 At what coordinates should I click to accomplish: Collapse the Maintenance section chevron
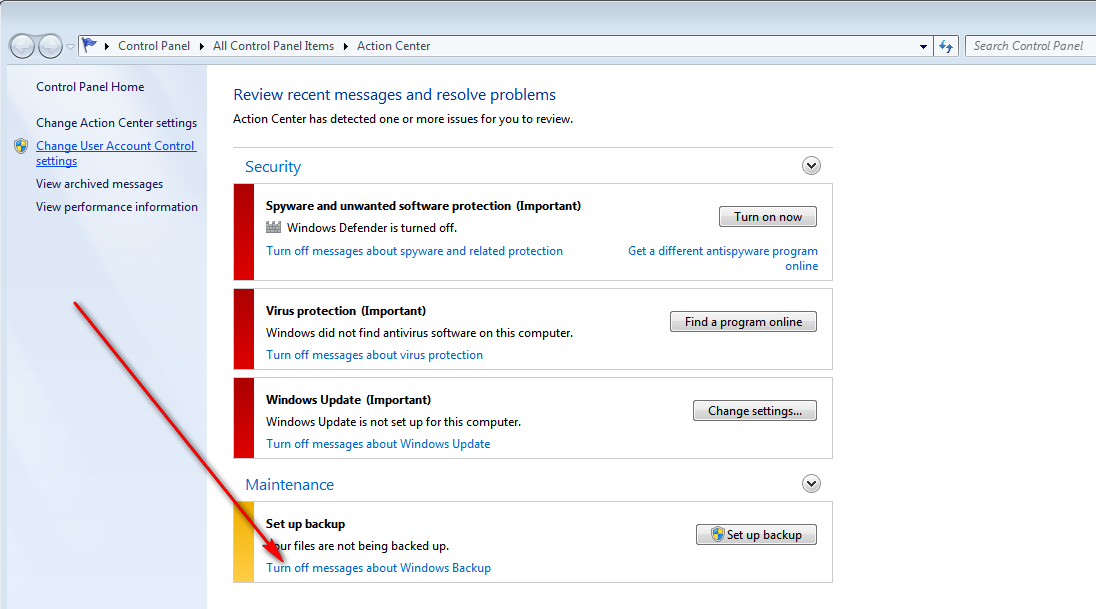pyautogui.click(x=811, y=484)
